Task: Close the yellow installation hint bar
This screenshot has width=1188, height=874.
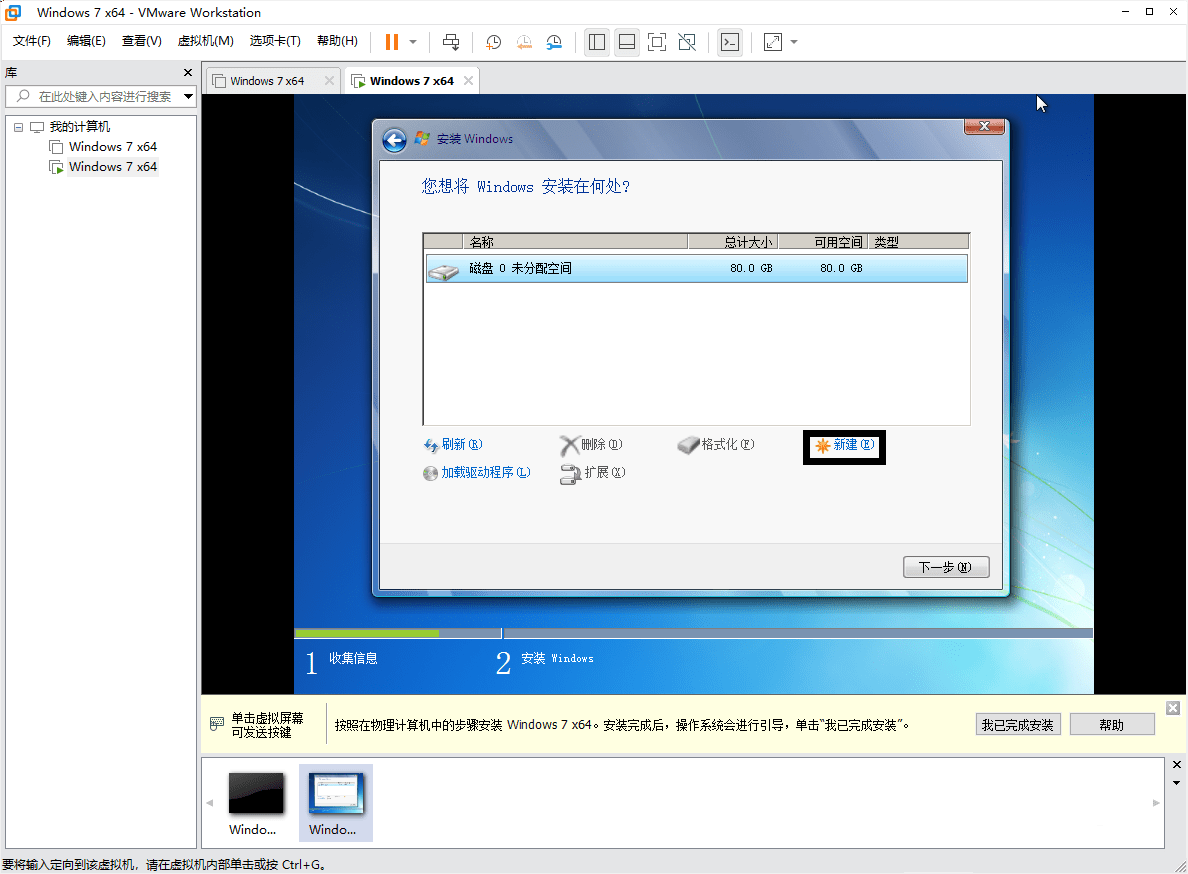Action: tap(1173, 708)
